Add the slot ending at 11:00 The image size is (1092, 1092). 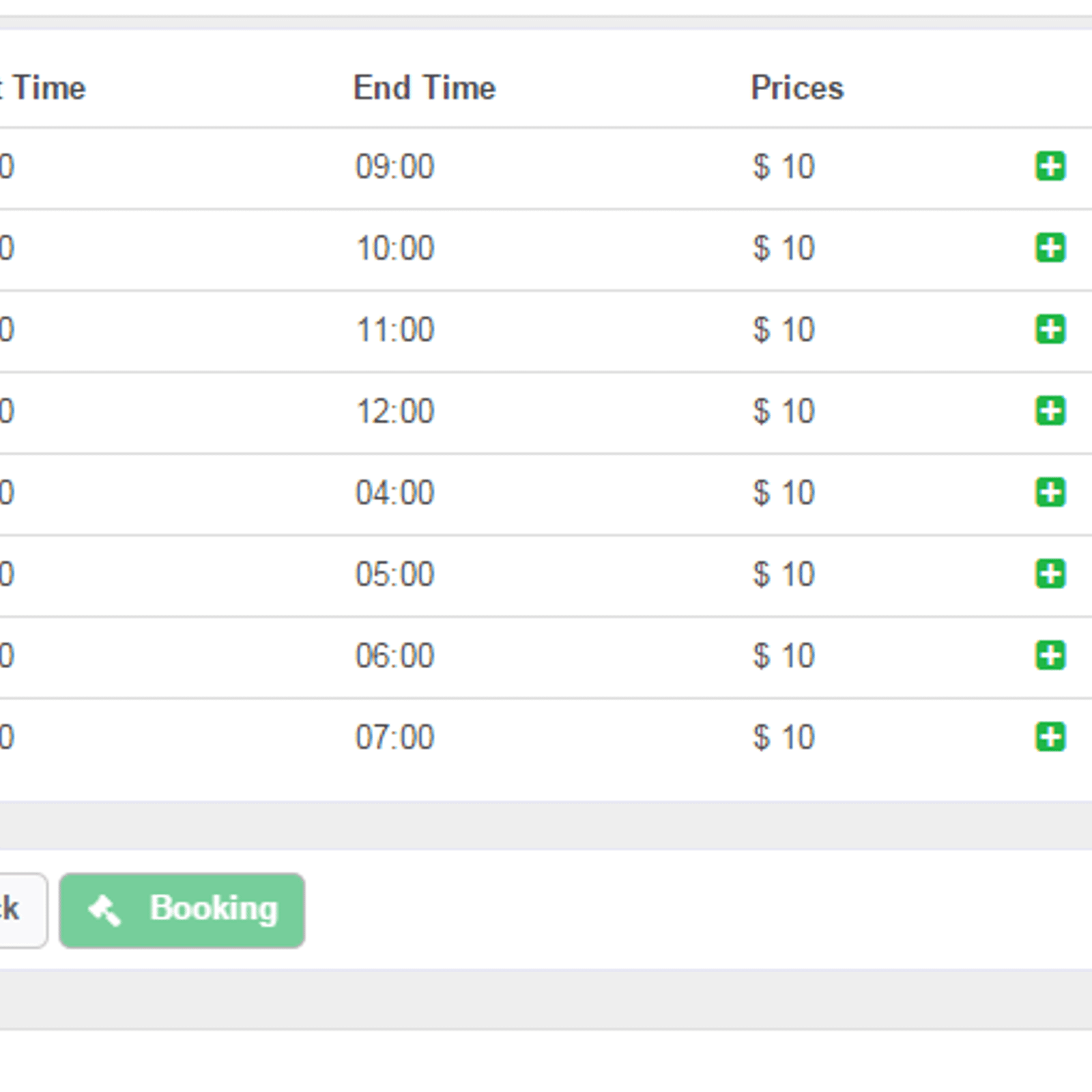[1050, 330]
